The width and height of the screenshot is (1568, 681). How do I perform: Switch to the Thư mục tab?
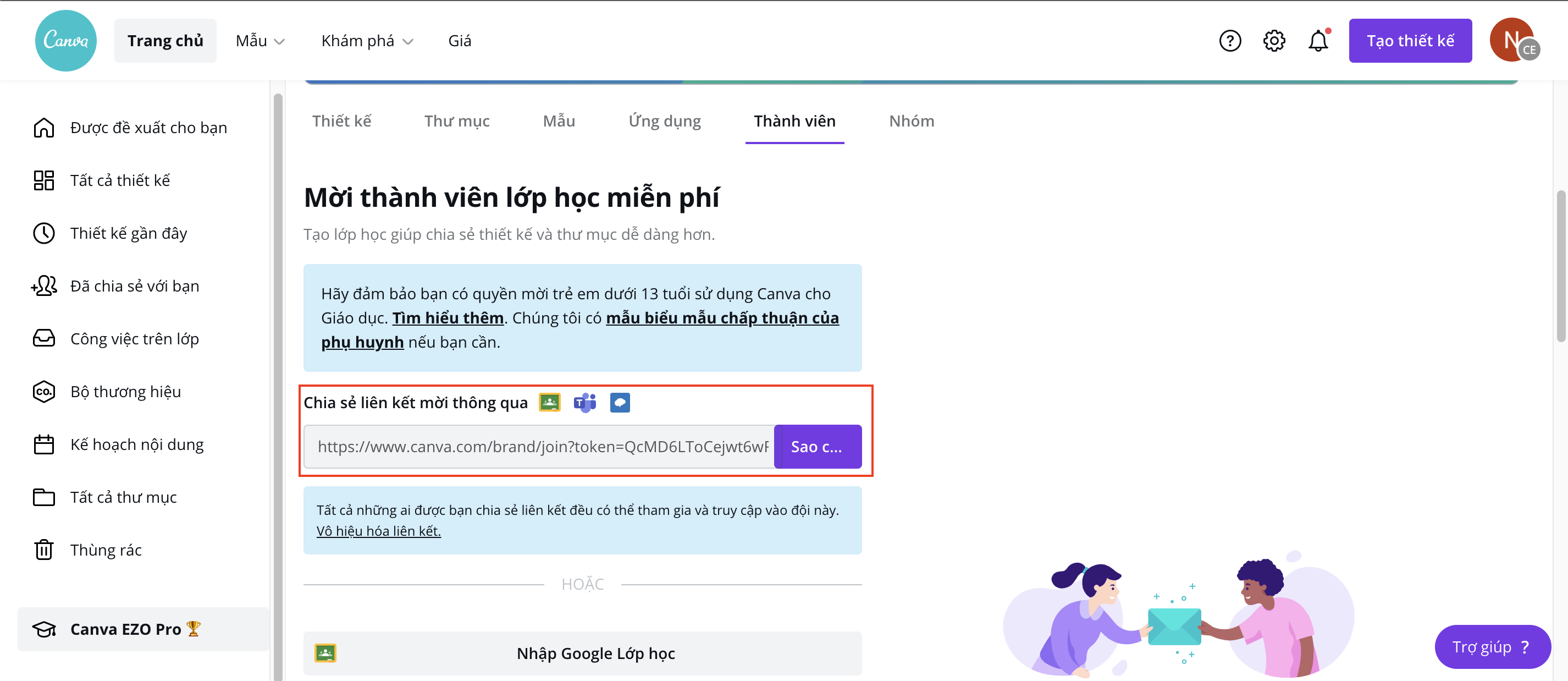[456, 121]
